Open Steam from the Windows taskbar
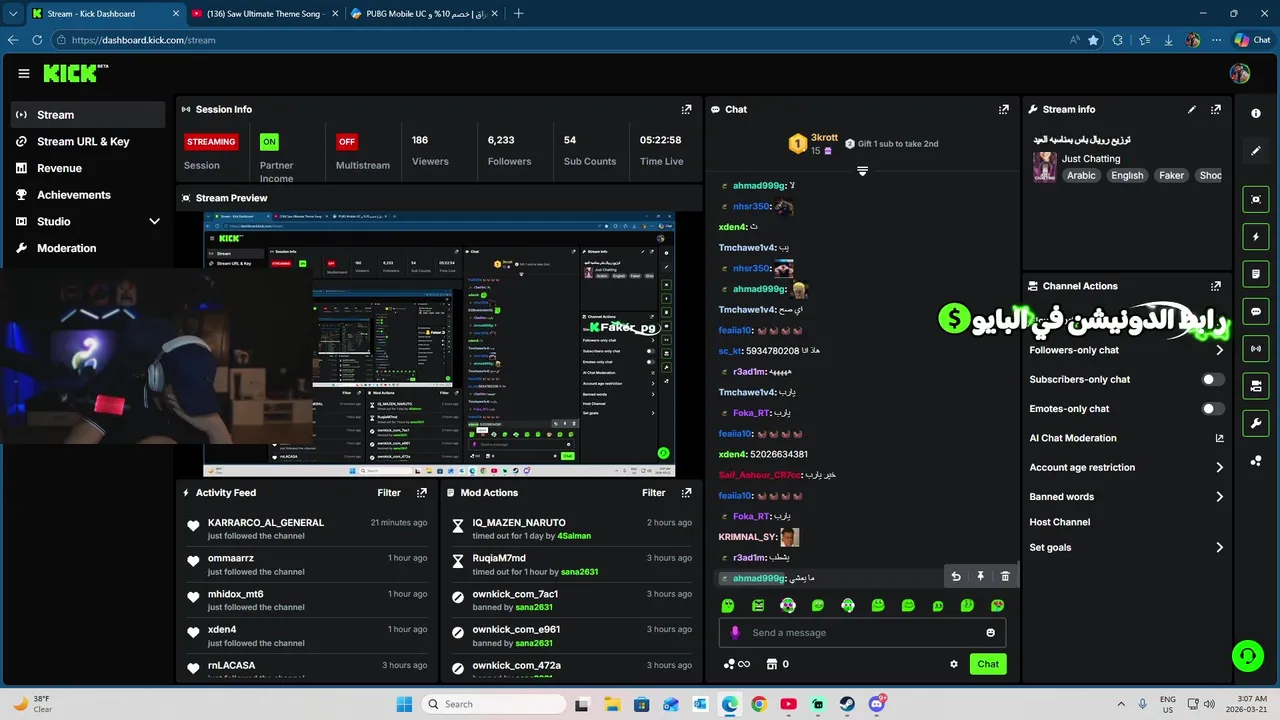The width and height of the screenshot is (1280, 720). tap(847, 704)
